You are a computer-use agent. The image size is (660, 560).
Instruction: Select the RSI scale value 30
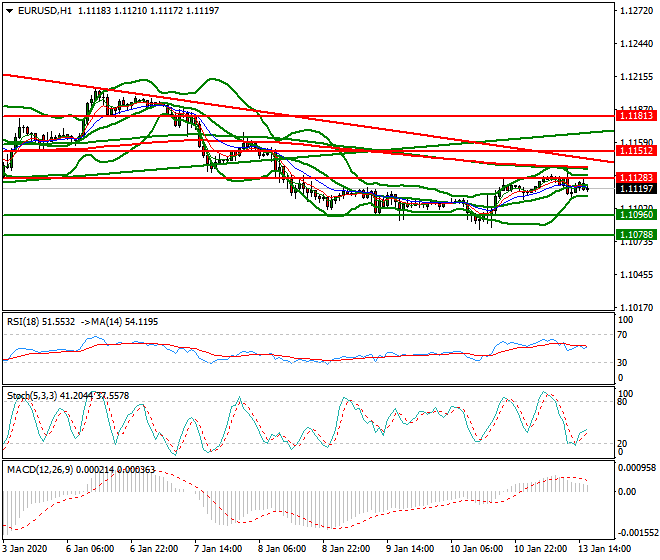tap(623, 363)
